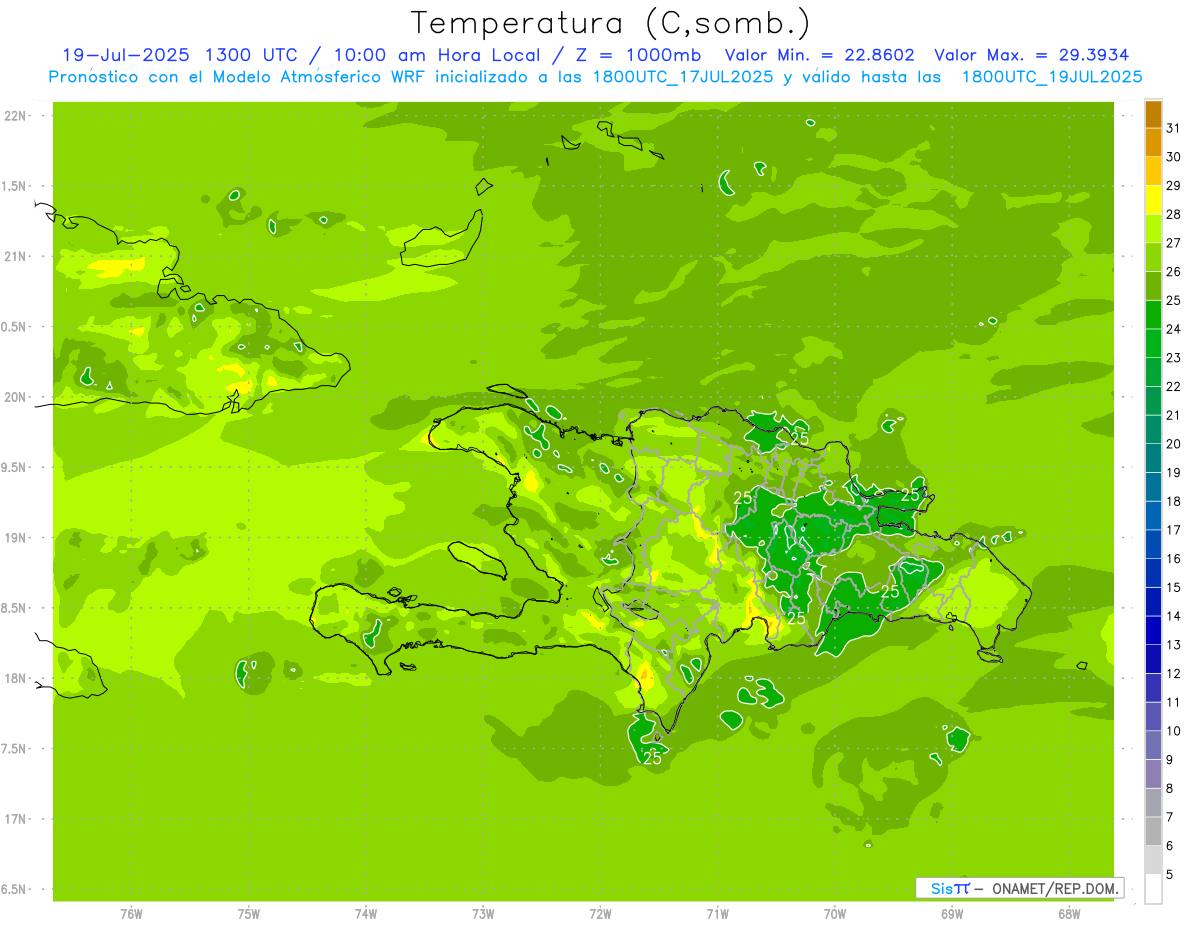Click the dark orange swatch above colorbar 31
The height and width of the screenshot is (927, 1200).
(x=1153, y=114)
